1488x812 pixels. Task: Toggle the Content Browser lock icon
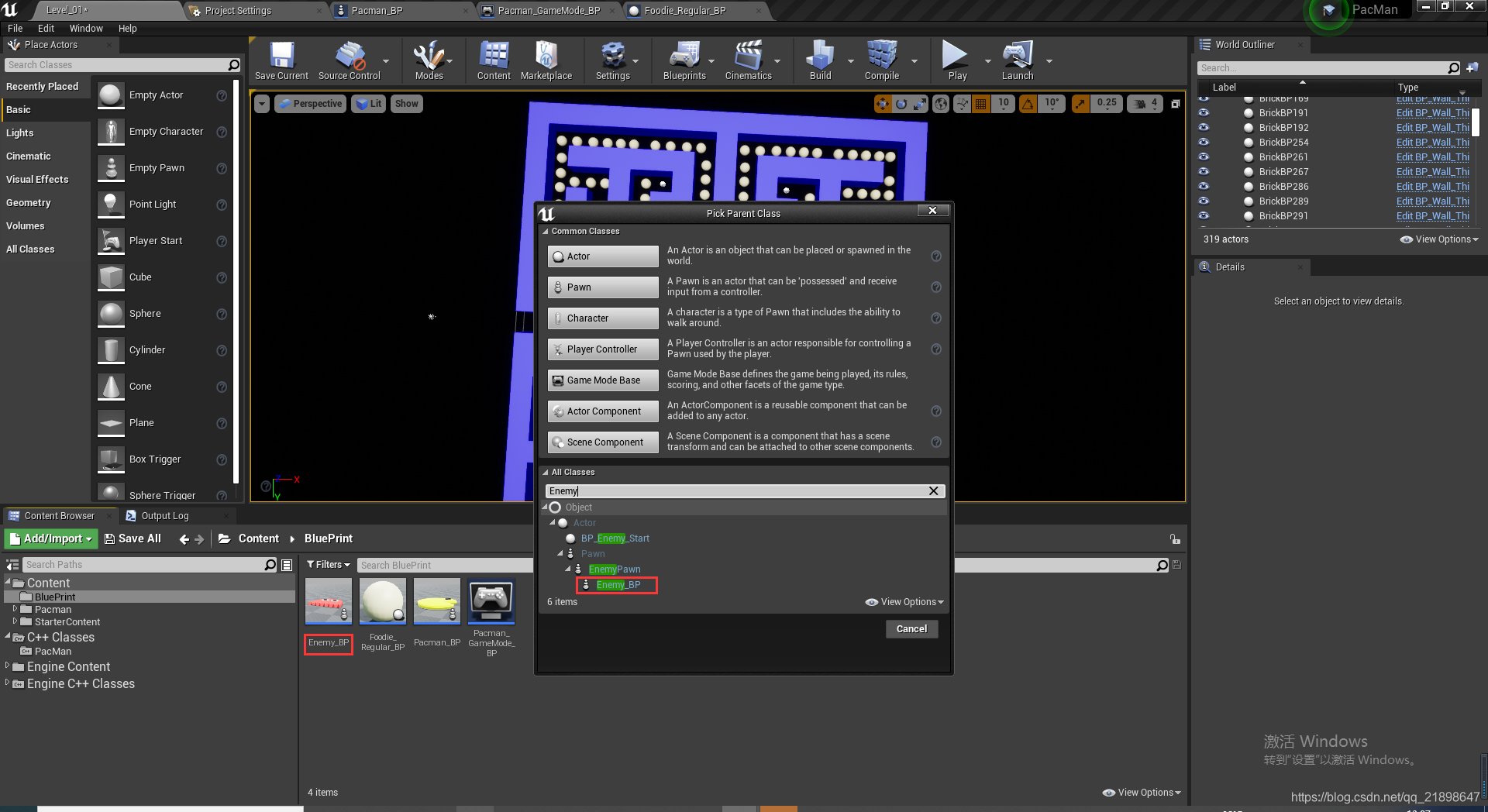click(1175, 539)
